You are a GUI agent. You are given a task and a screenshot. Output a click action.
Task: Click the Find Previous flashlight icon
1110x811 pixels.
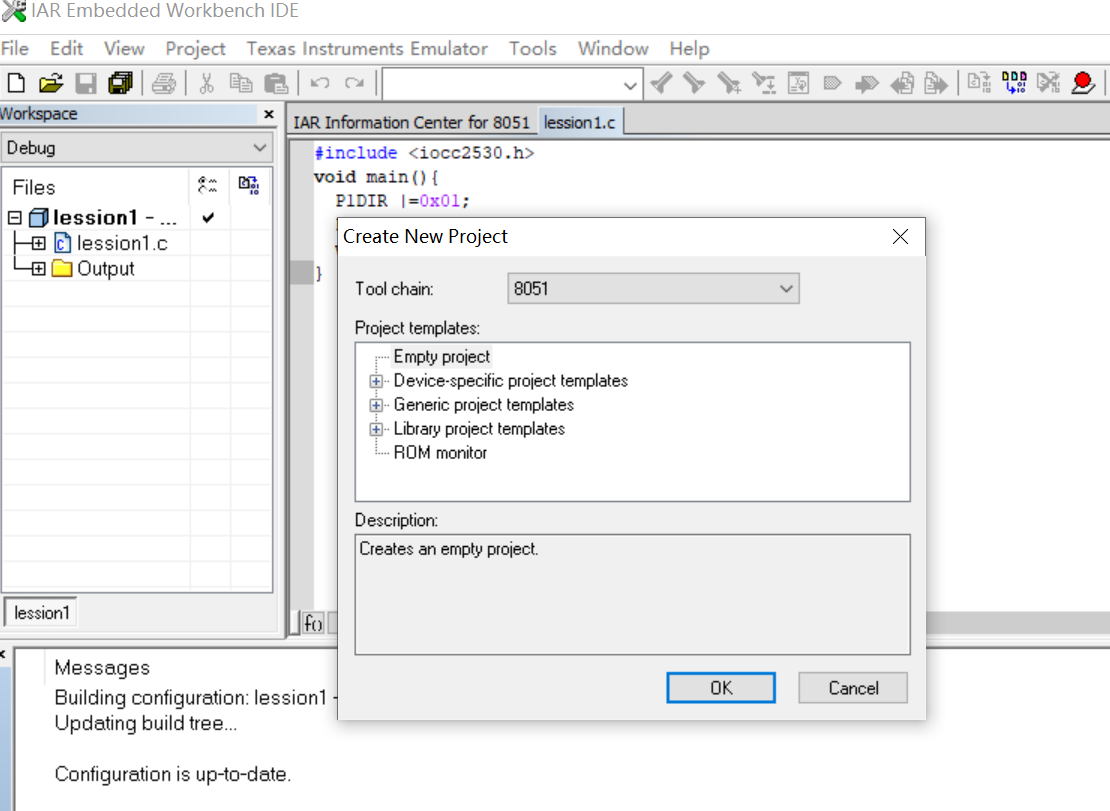pos(661,84)
